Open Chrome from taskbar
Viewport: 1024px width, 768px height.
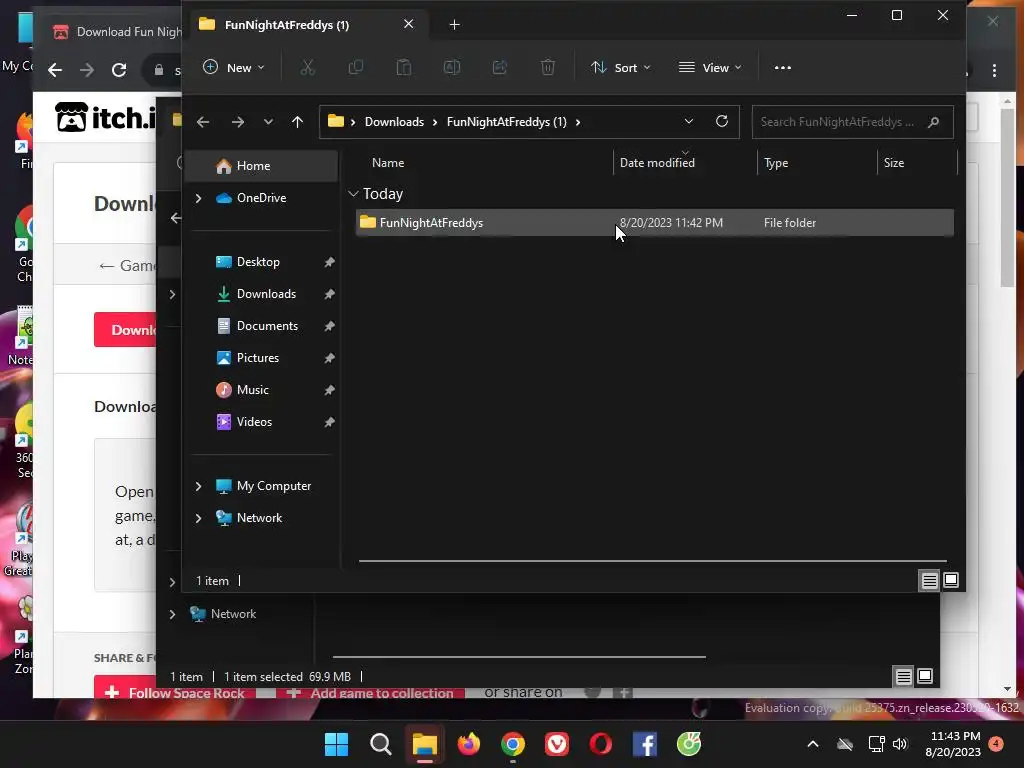click(x=513, y=744)
